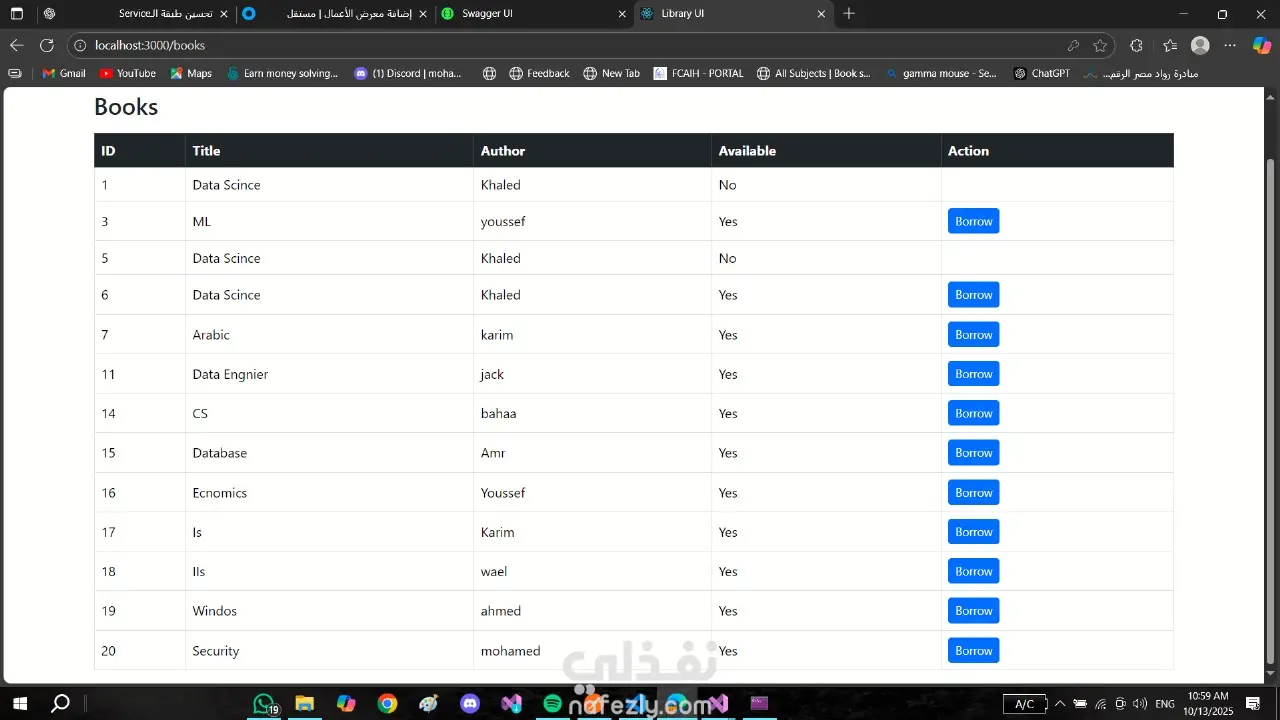Viewport: 1280px width, 720px height.
Task: Open the browser profile avatar
Action: click(1201, 45)
